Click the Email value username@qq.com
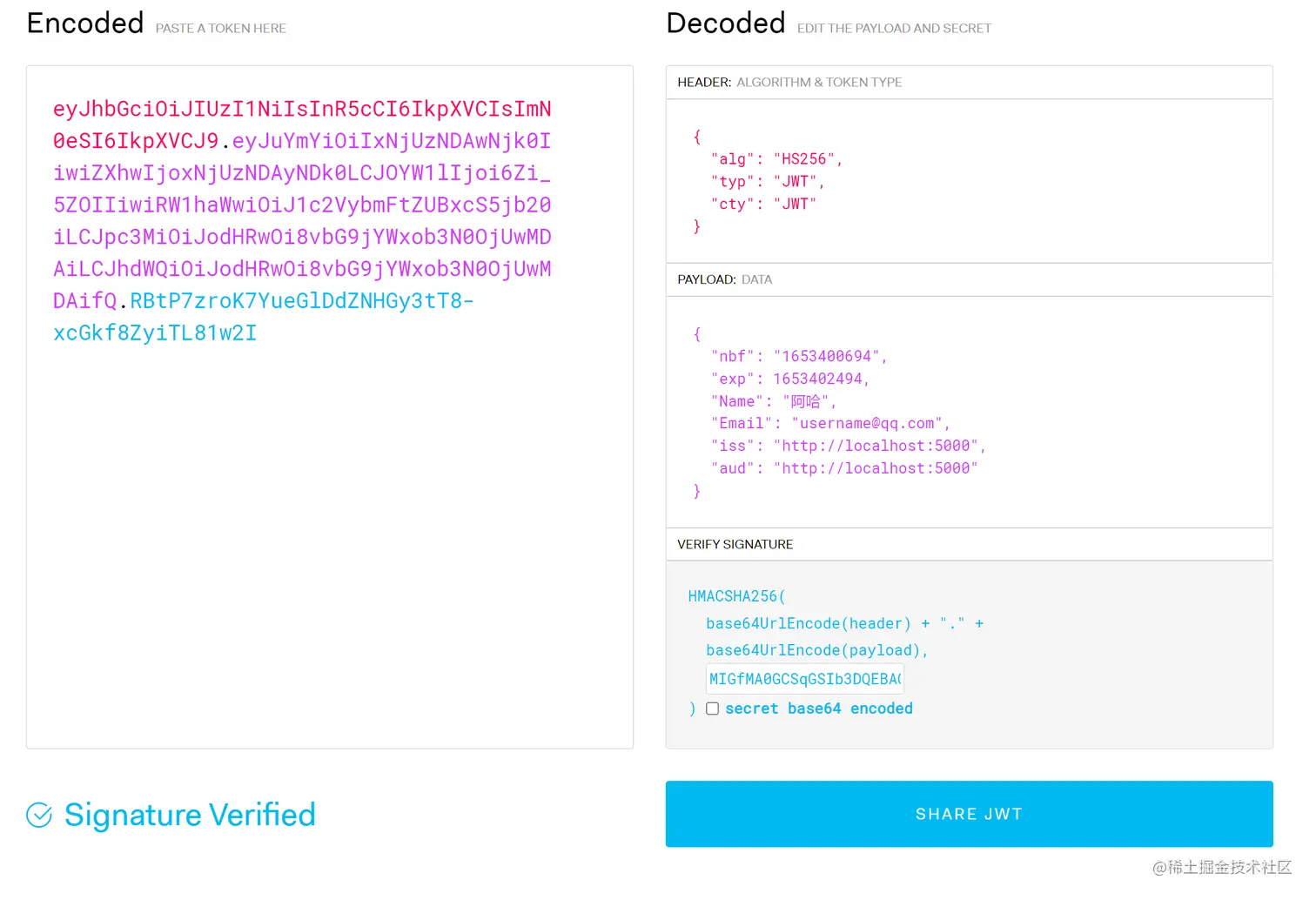The width and height of the screenshot is (1316, 900). tap(867, 424)
